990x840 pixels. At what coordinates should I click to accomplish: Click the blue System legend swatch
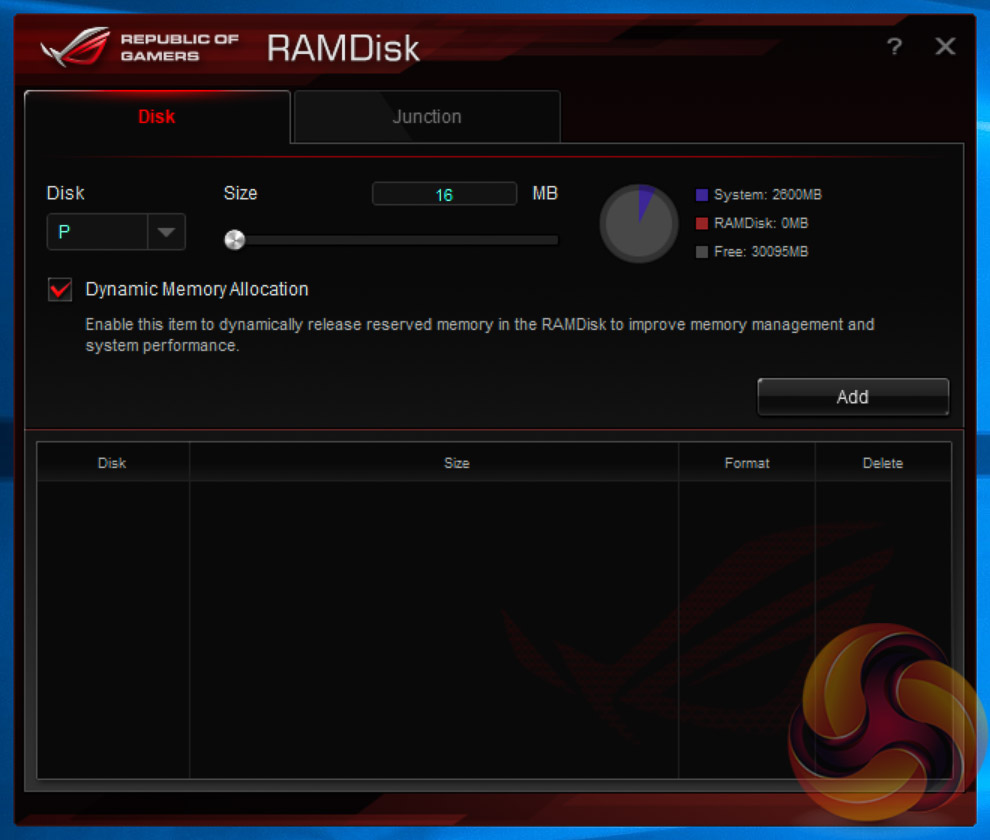click(x=701, y=195)
